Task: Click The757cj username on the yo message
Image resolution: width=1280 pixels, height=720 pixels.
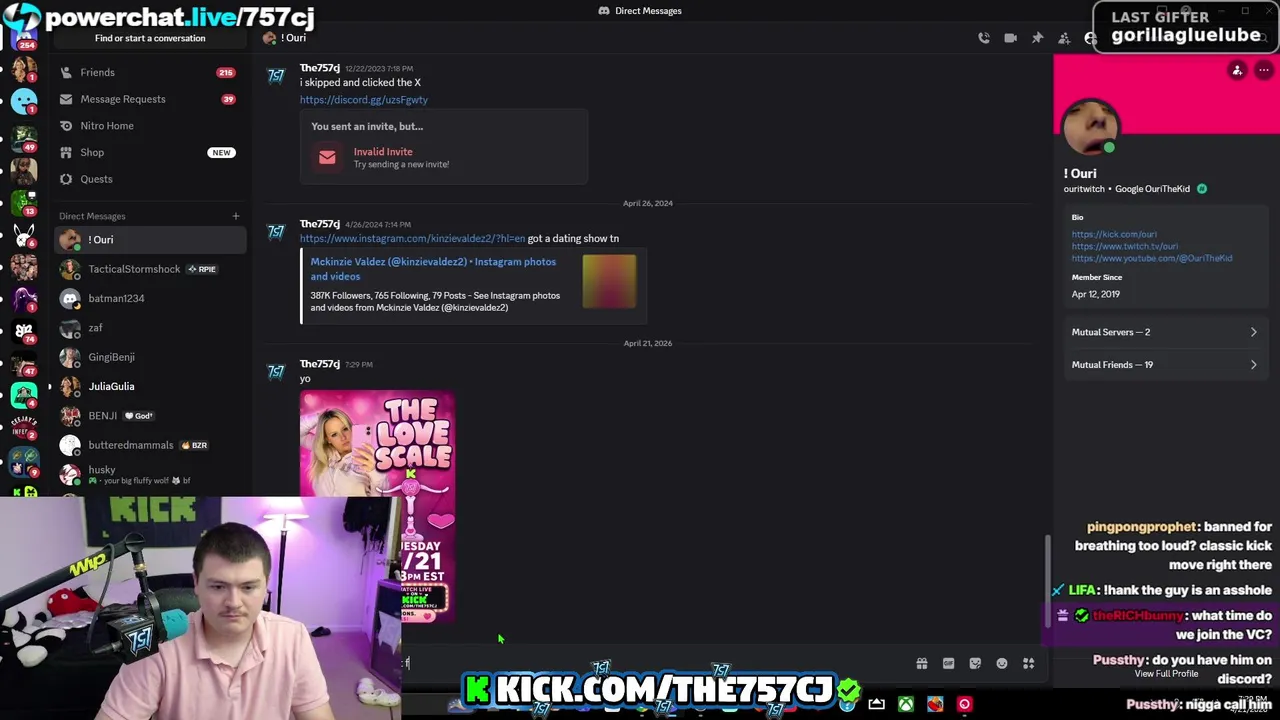Action: click(x=320, y=364)
